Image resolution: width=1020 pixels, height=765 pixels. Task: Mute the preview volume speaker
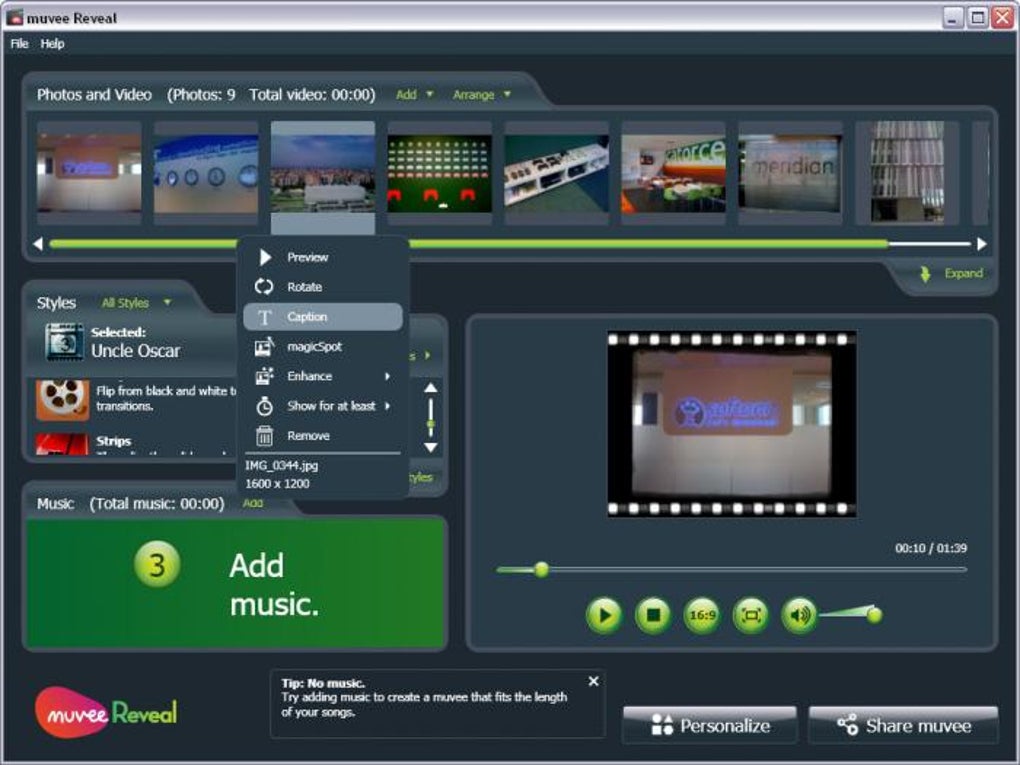pyautogui.click(x=799, y=615)
